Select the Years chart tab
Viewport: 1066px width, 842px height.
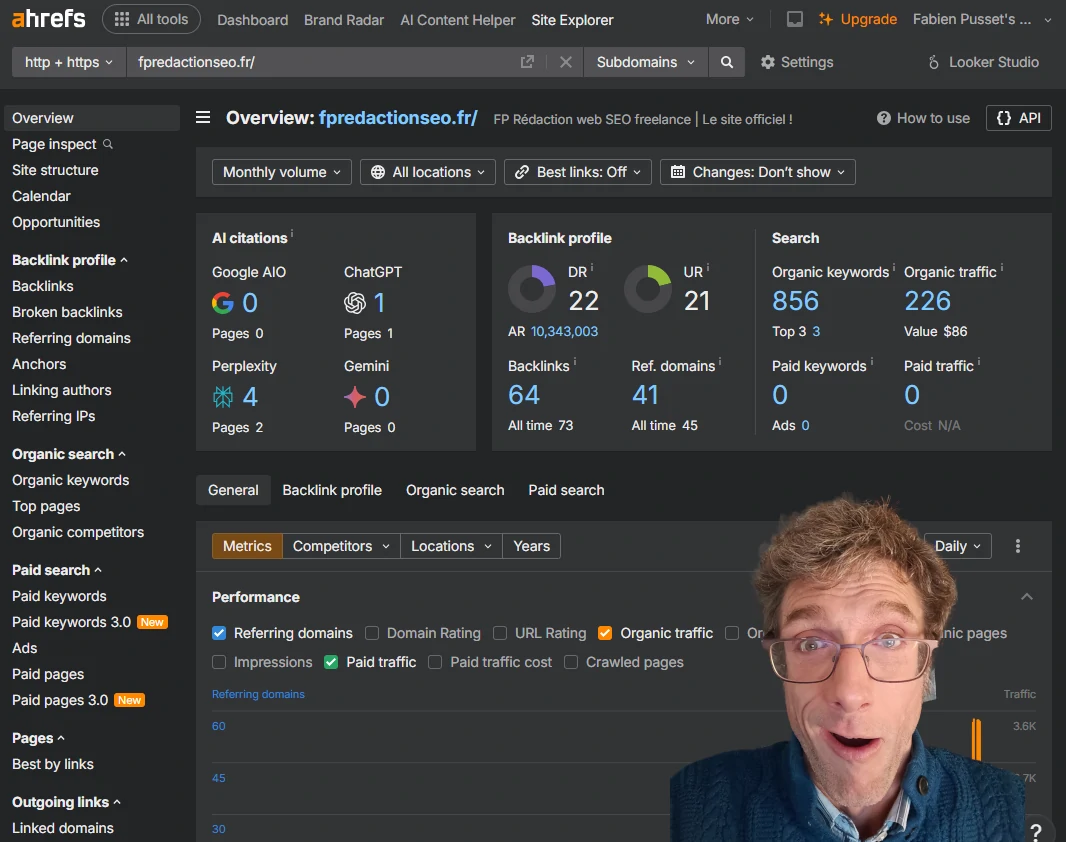[x=532, y=546]
